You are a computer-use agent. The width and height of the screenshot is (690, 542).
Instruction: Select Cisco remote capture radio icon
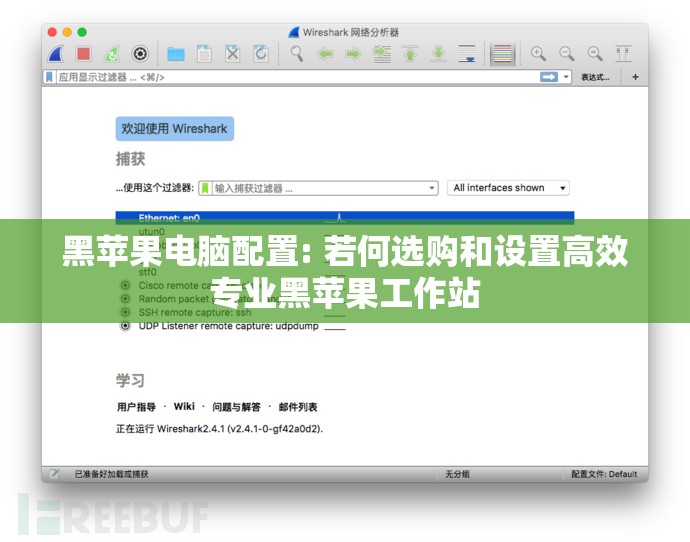[x=125, y=286]
